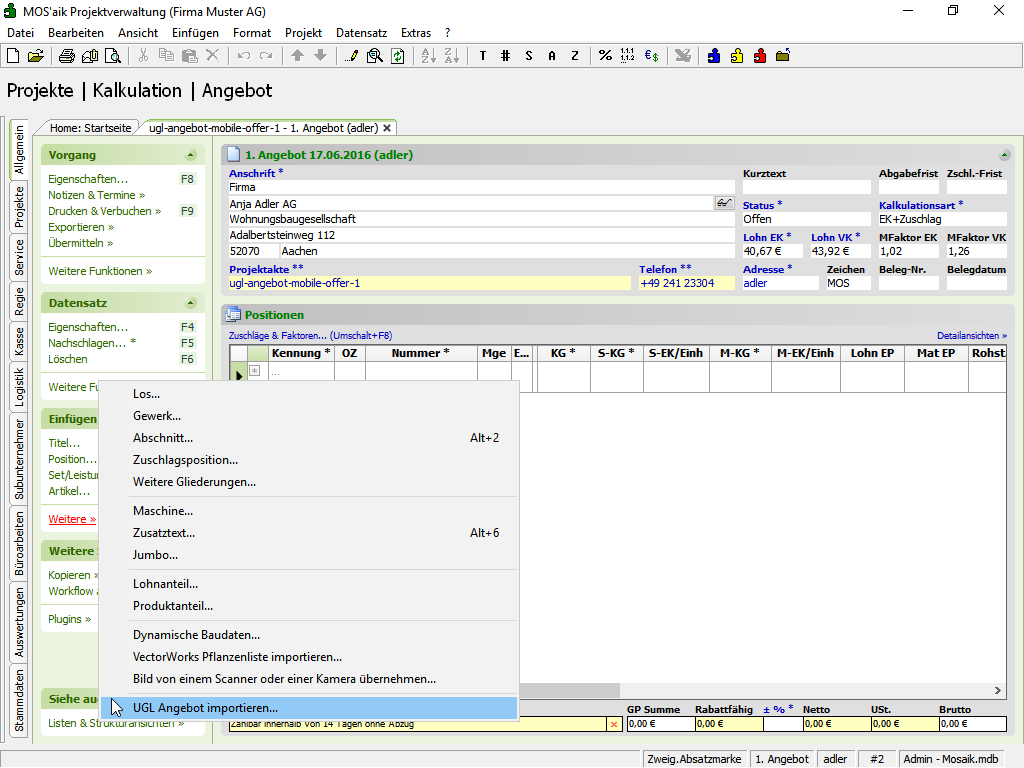This screenshot has width=1024, height=768.
Task: Click the percent sign toolbar icon
Action: [605, 56]
